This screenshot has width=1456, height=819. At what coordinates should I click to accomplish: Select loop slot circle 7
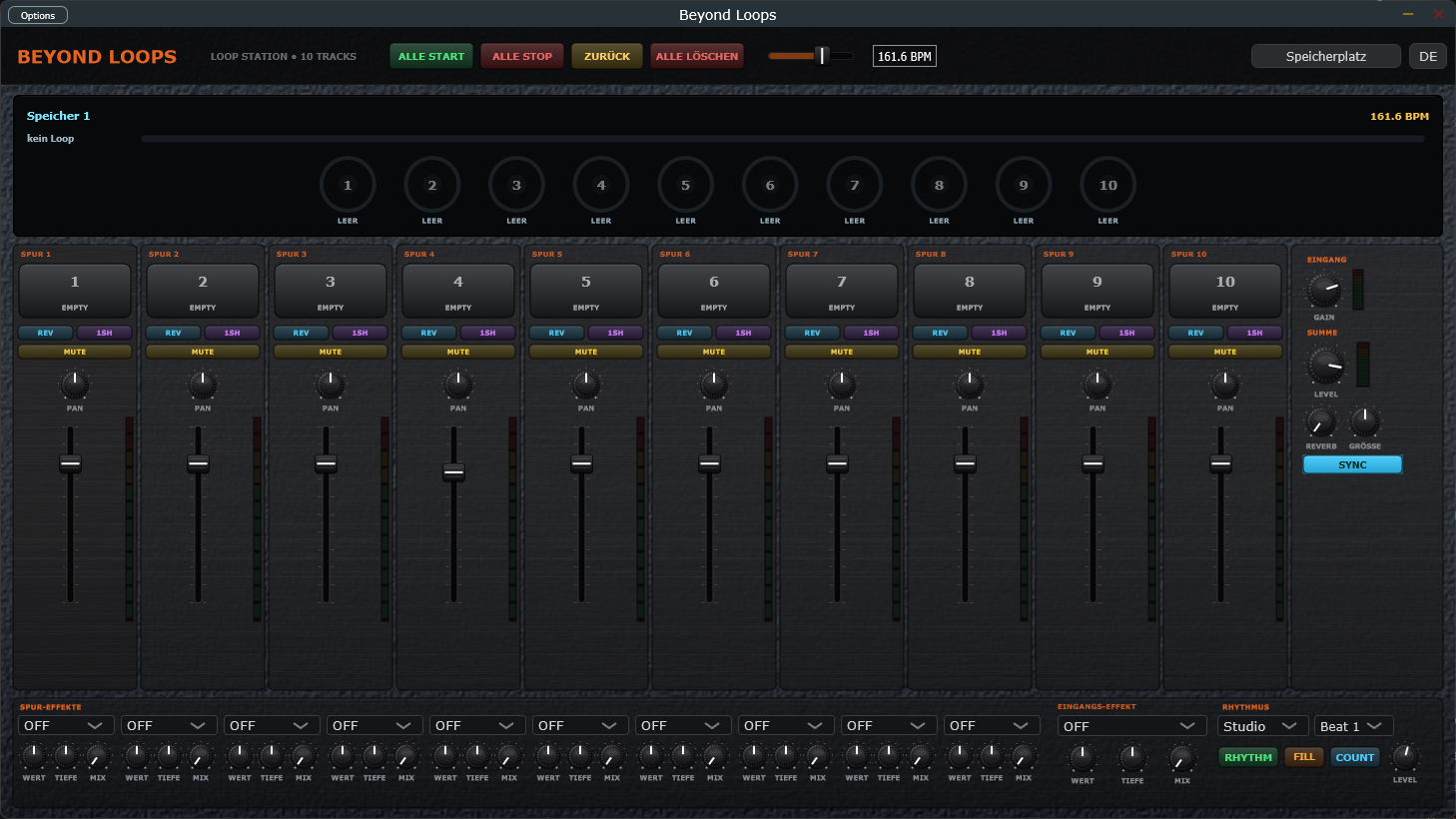(x=855, y=185)
